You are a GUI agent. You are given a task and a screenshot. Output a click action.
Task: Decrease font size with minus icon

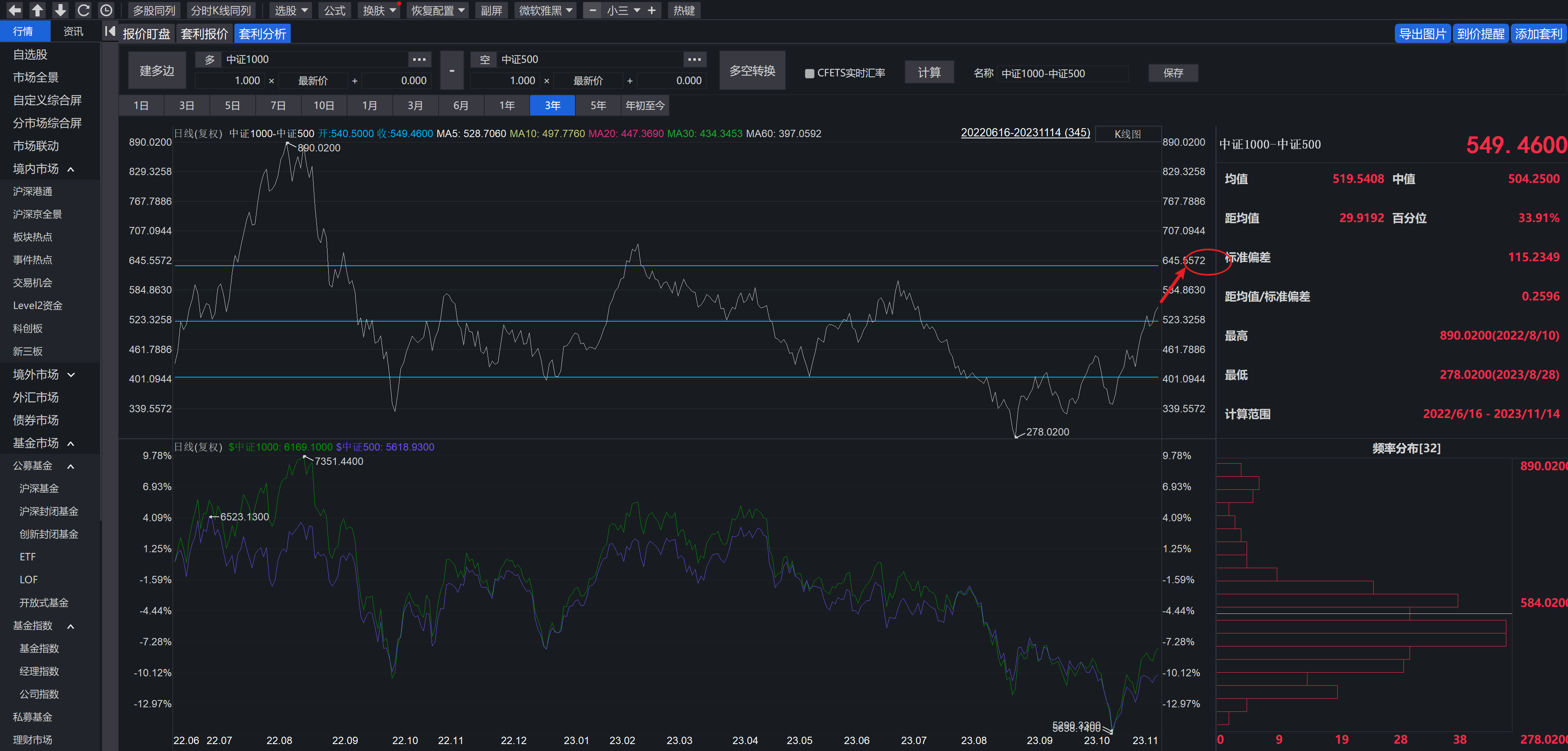[x=592, y=10]
